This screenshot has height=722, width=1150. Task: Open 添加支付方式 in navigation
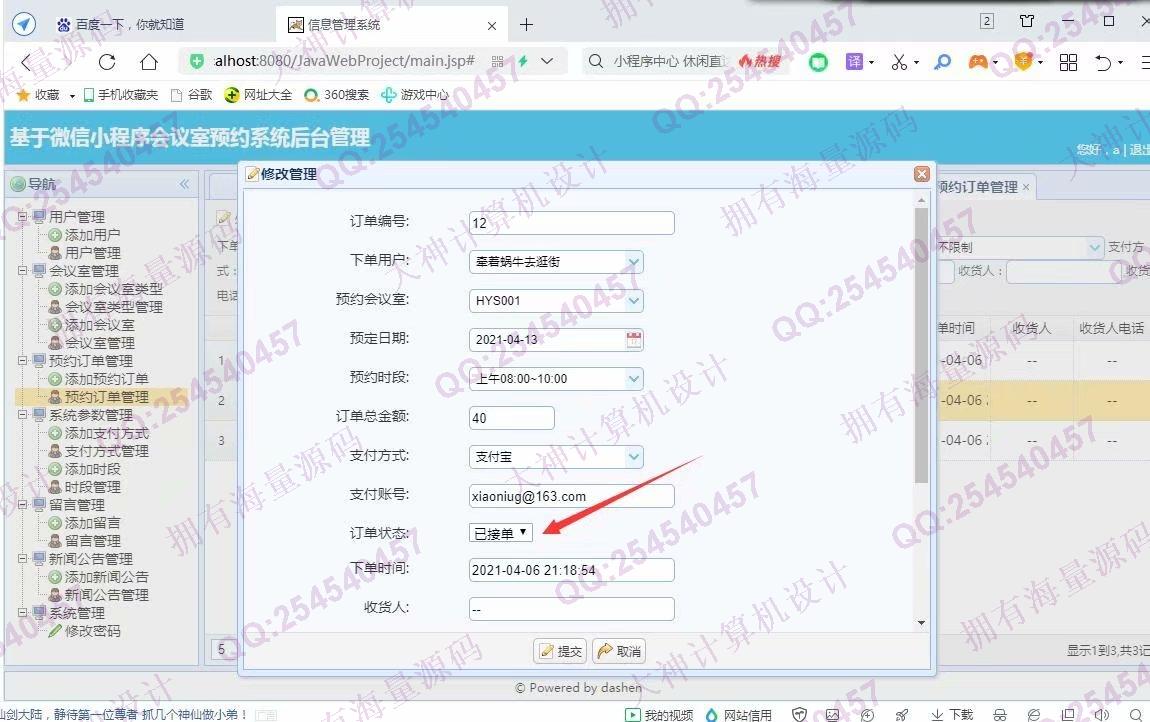(99, 433)
